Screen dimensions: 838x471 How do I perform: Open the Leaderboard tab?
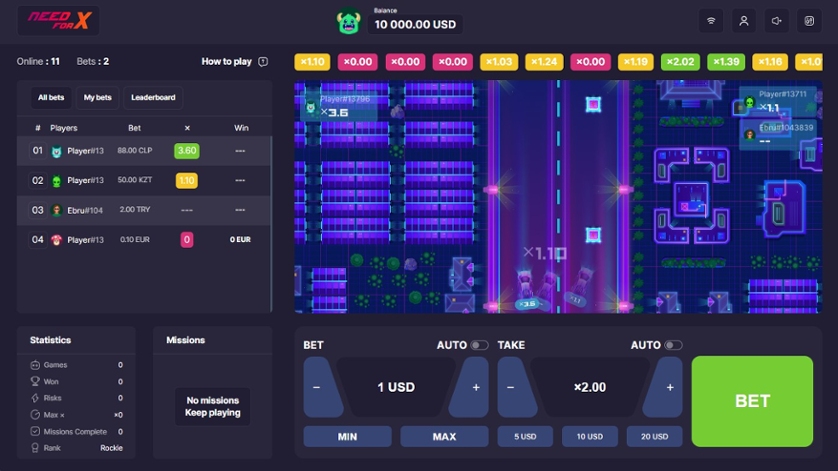pos(153,98)
